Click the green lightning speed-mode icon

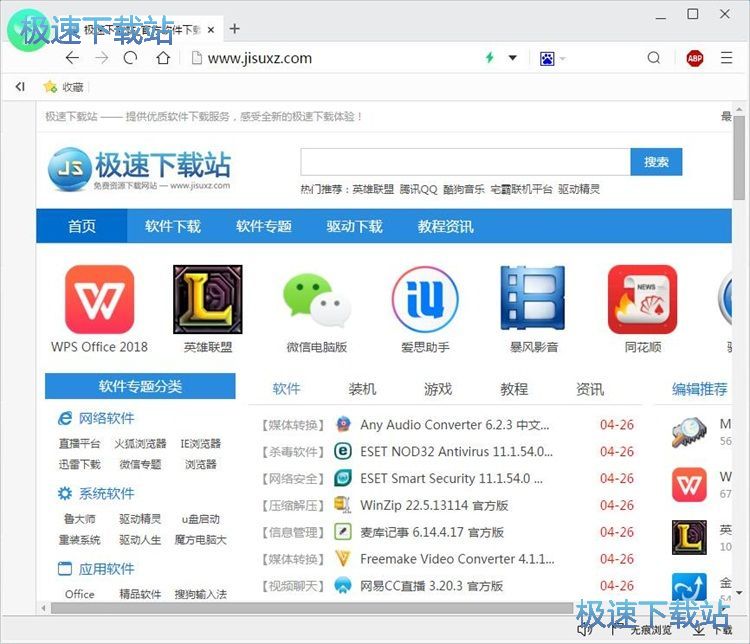(489, 58)
